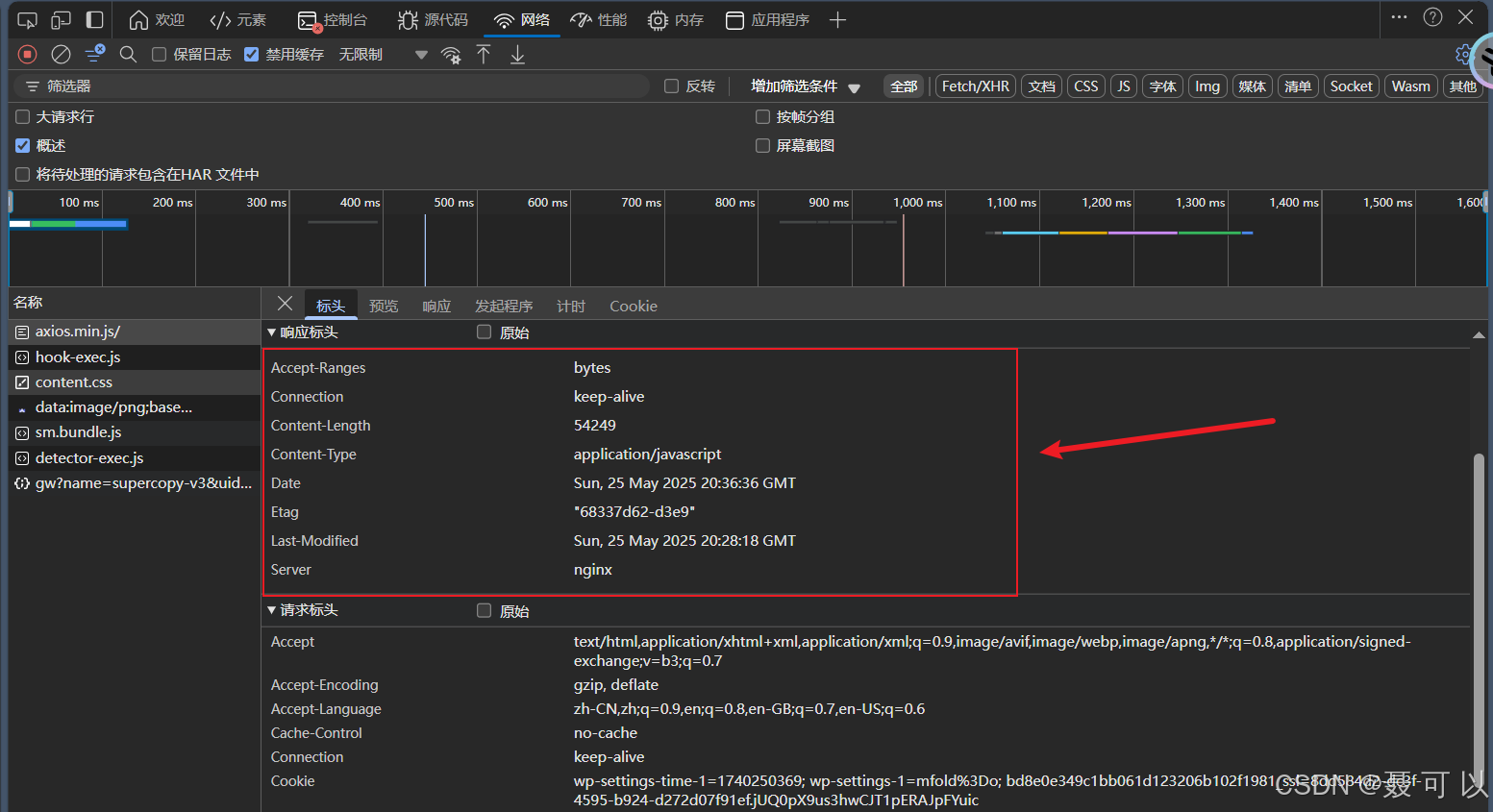Select detector-exec.js request row
The image size is (1493, 812).
tap(135, 458)
